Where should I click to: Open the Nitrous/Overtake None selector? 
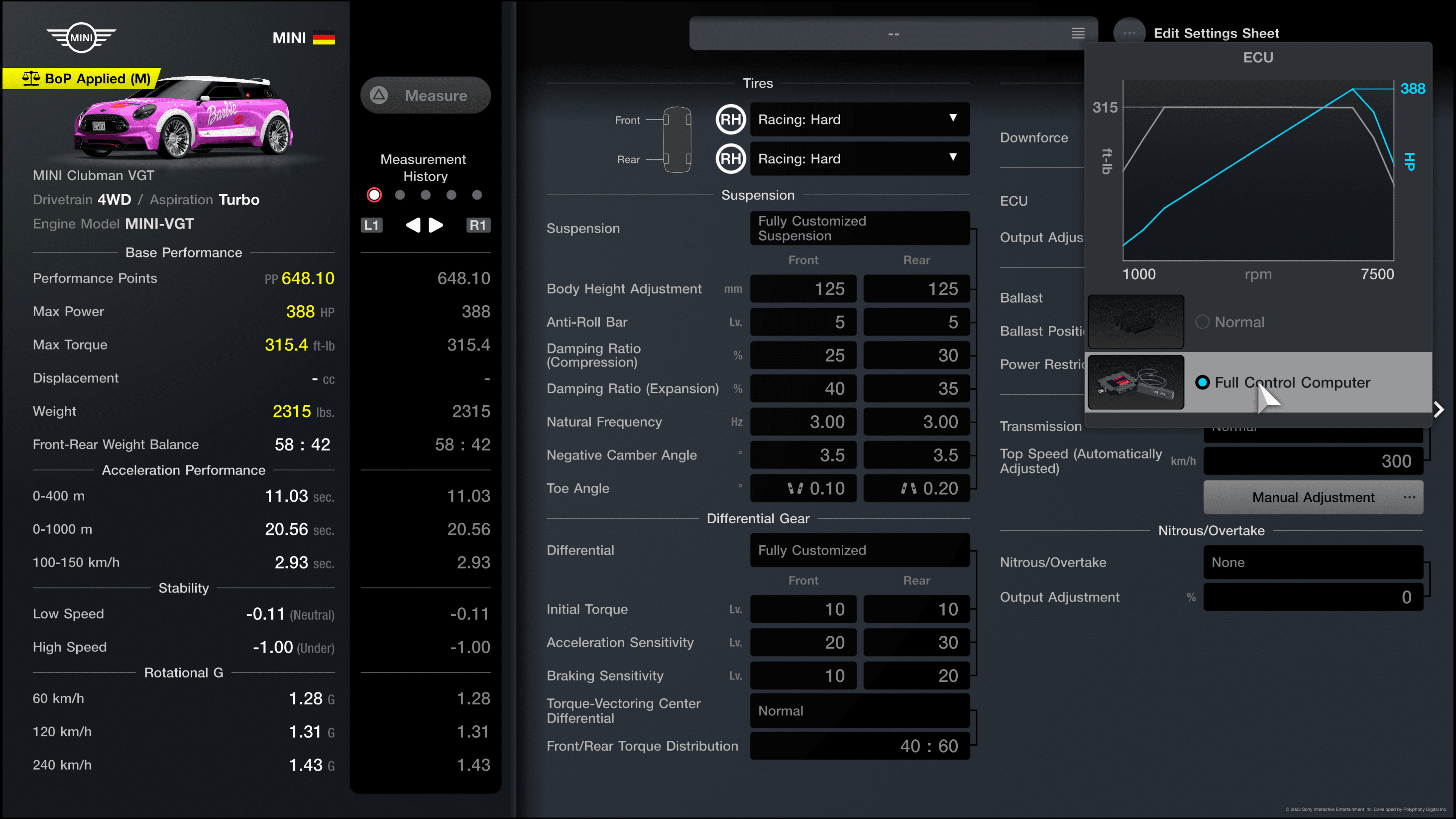click(x=1312, y=562)
